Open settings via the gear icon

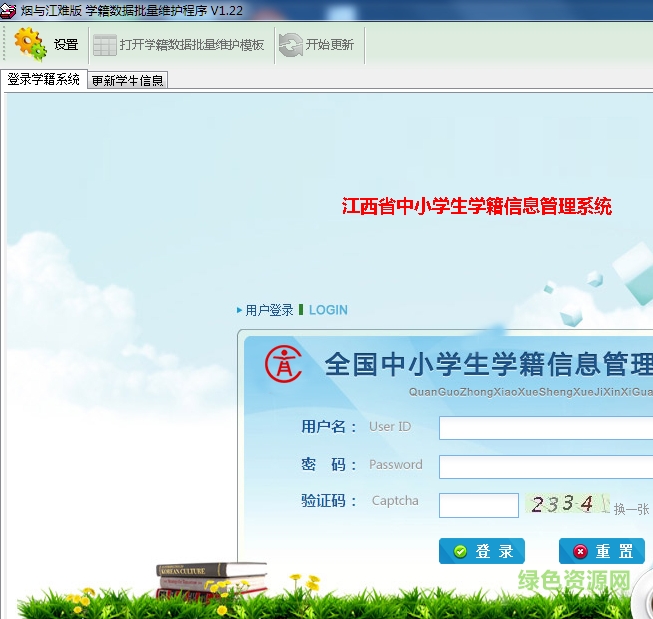(30, 44)
